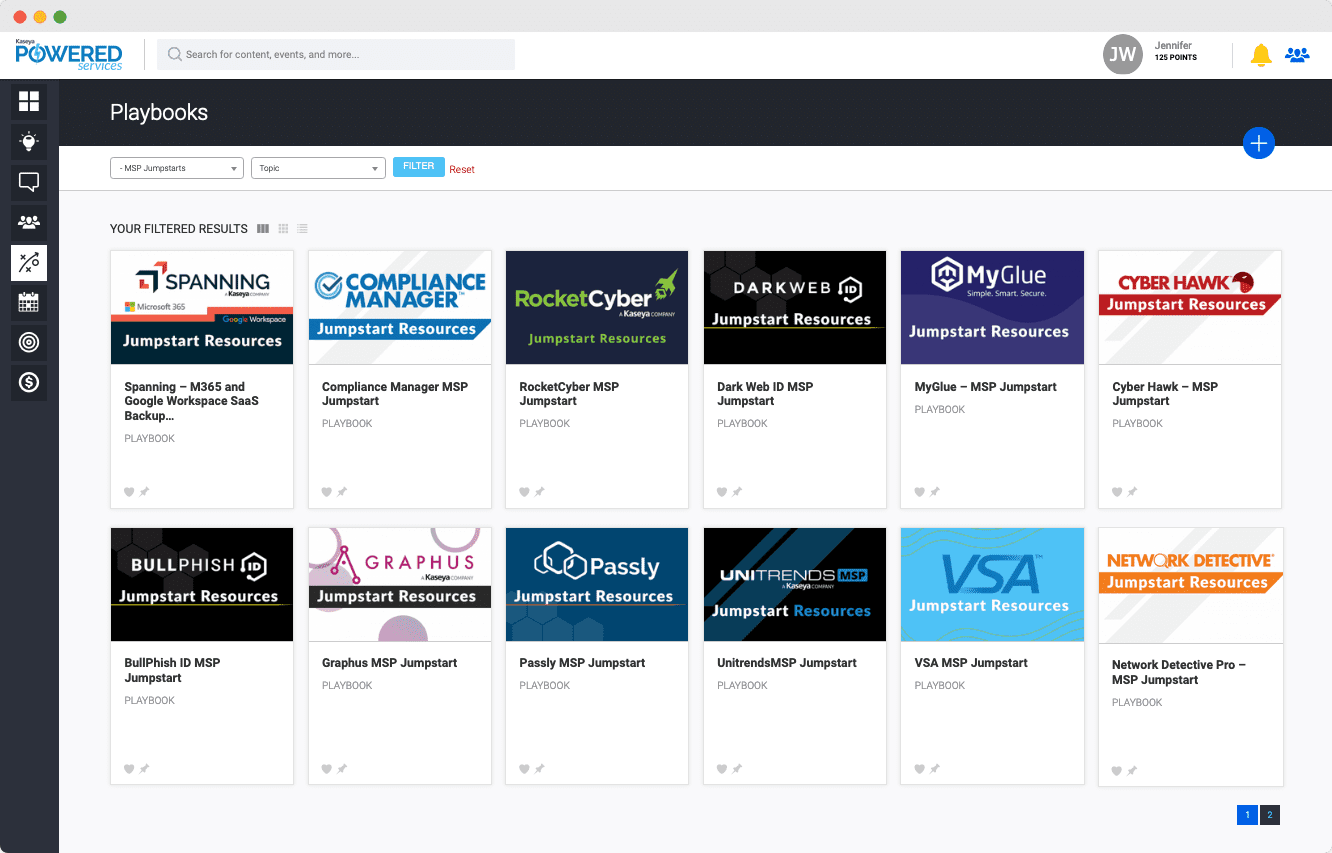Go to results page 2

click(1270, 815)
